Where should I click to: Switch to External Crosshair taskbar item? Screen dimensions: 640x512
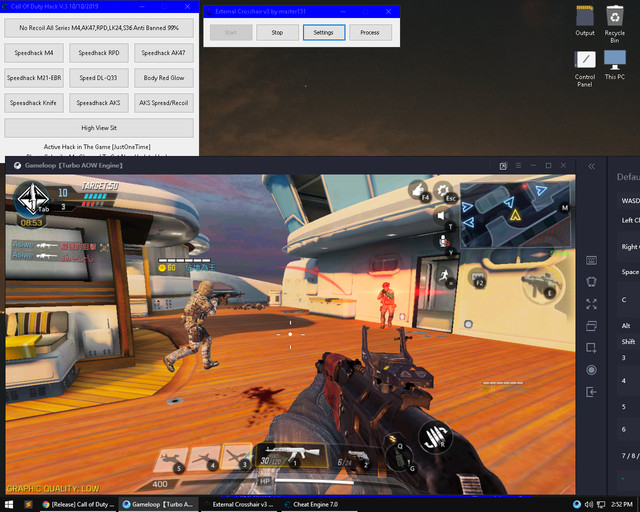pos(240,505)
